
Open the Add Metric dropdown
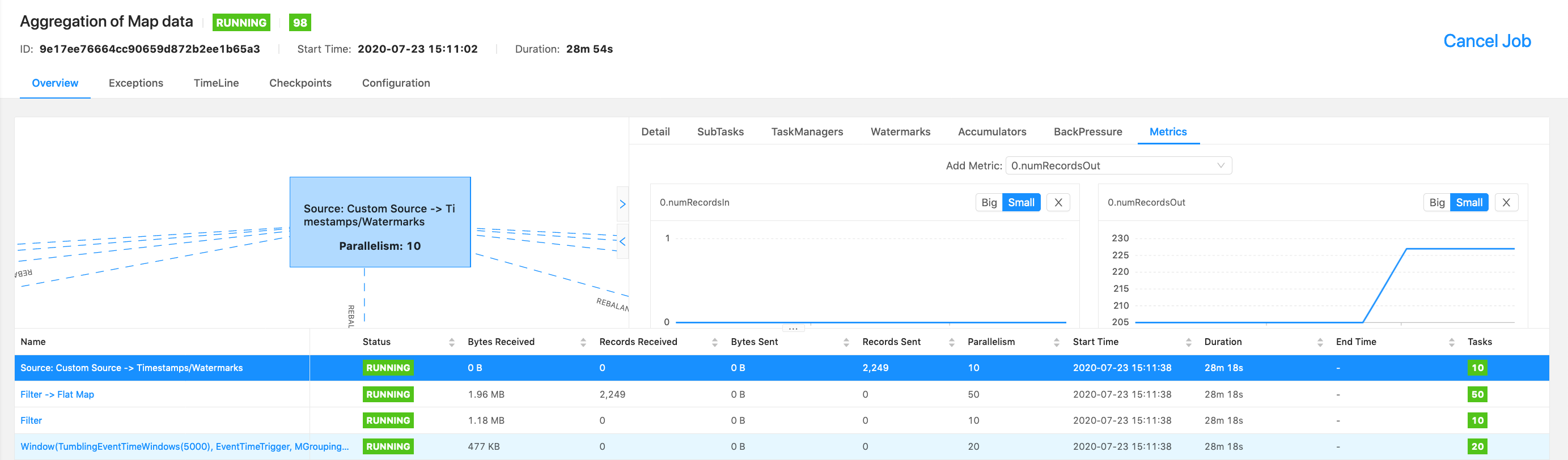1118,165
